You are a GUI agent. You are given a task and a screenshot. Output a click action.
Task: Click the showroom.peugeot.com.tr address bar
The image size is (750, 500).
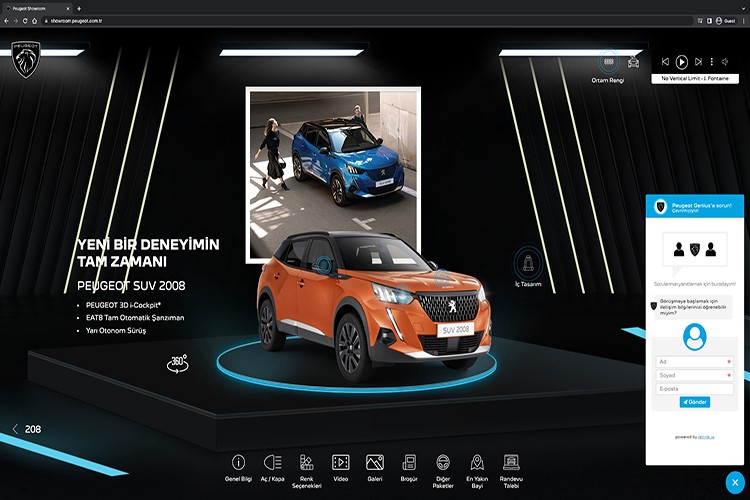point(367,21)
